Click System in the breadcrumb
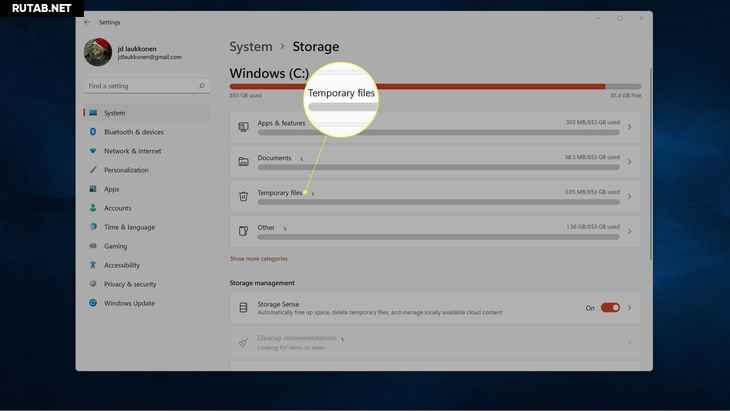This screenshot has width=730, height=411. point(250,47)
